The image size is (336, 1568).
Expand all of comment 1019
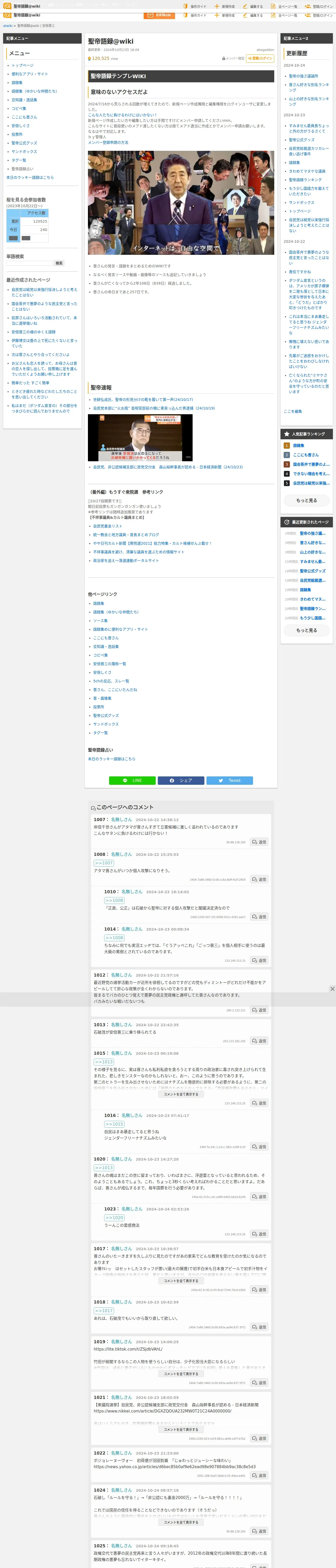pos(181,1374)
